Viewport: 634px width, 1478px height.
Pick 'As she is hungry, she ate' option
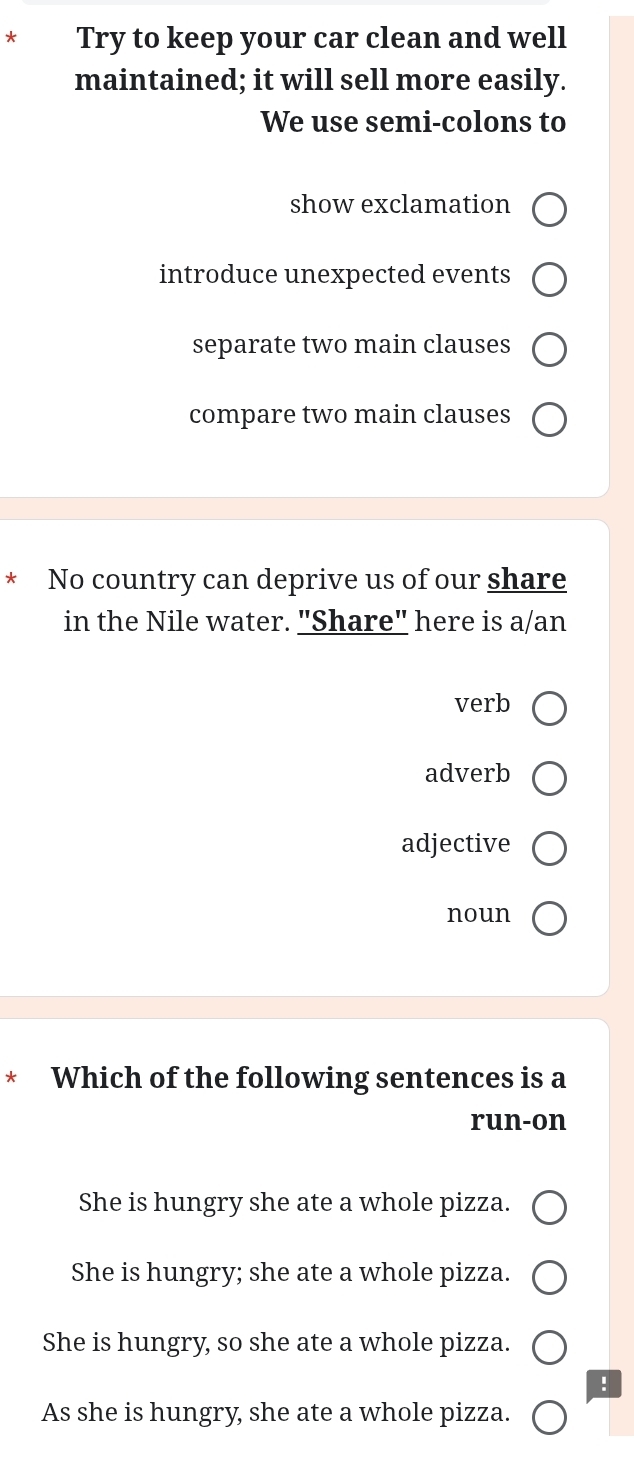coord(548,1418)
